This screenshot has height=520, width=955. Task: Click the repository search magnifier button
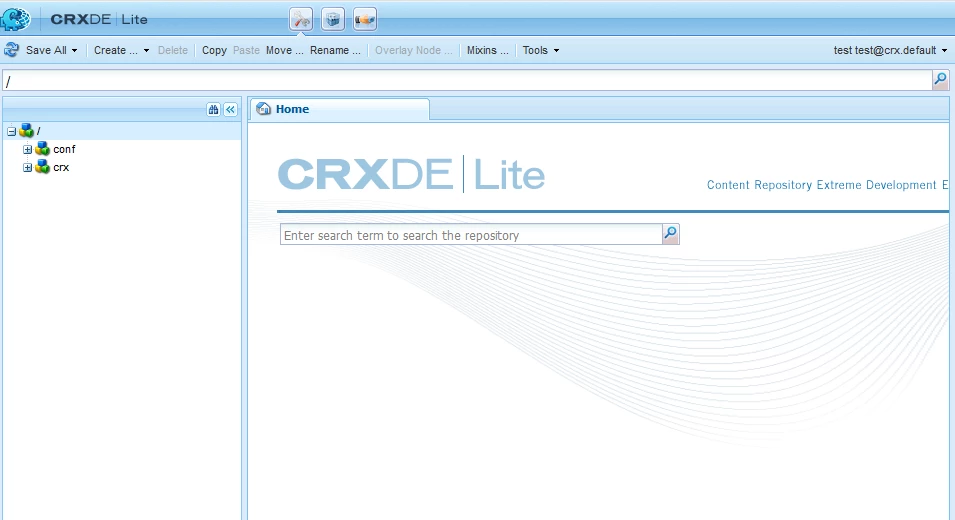671,234
